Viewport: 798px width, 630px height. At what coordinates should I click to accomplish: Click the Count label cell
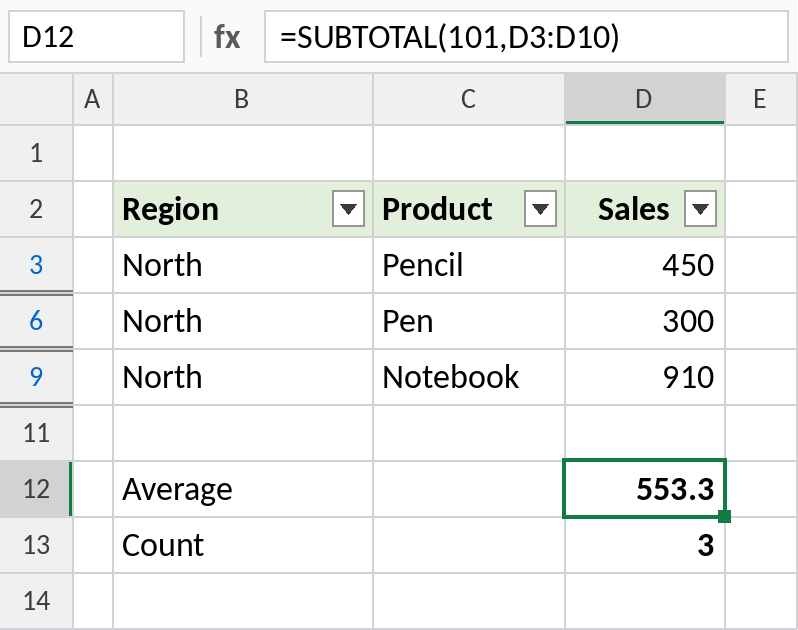(x=243, y=545)
